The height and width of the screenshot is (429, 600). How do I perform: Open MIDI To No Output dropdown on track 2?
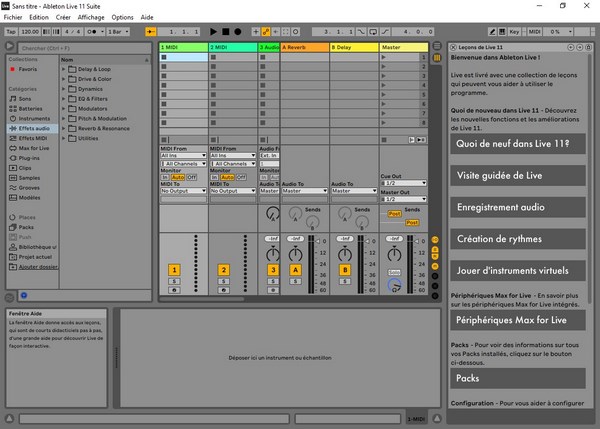click(233, 191)
